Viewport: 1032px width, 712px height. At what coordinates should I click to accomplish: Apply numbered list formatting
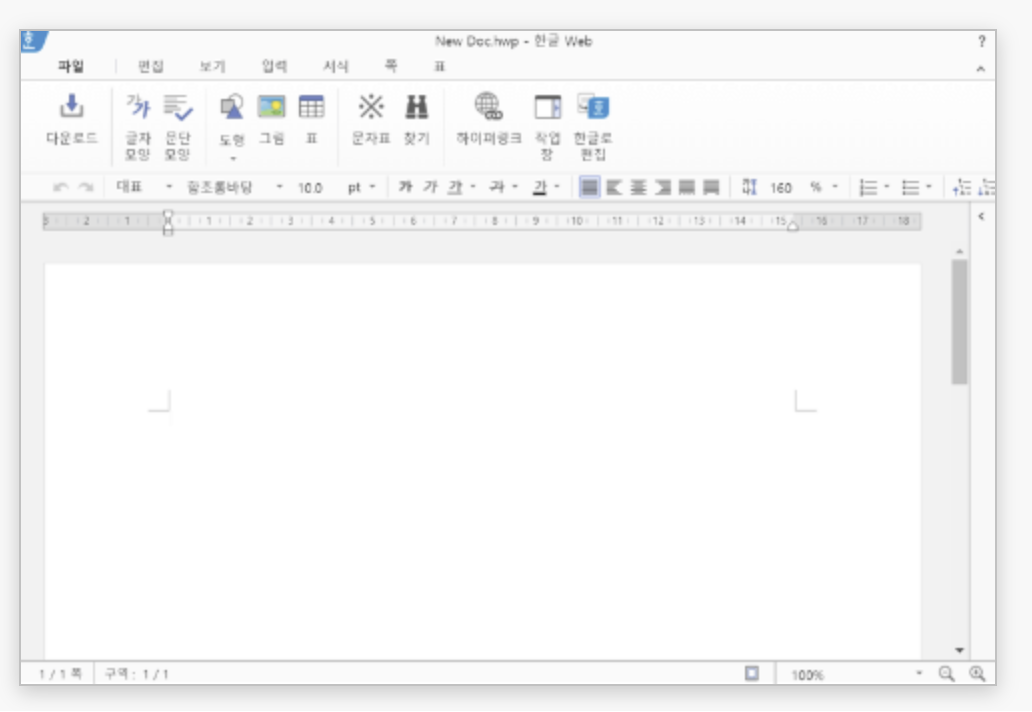pyautogui.click(x=868, y=188)
